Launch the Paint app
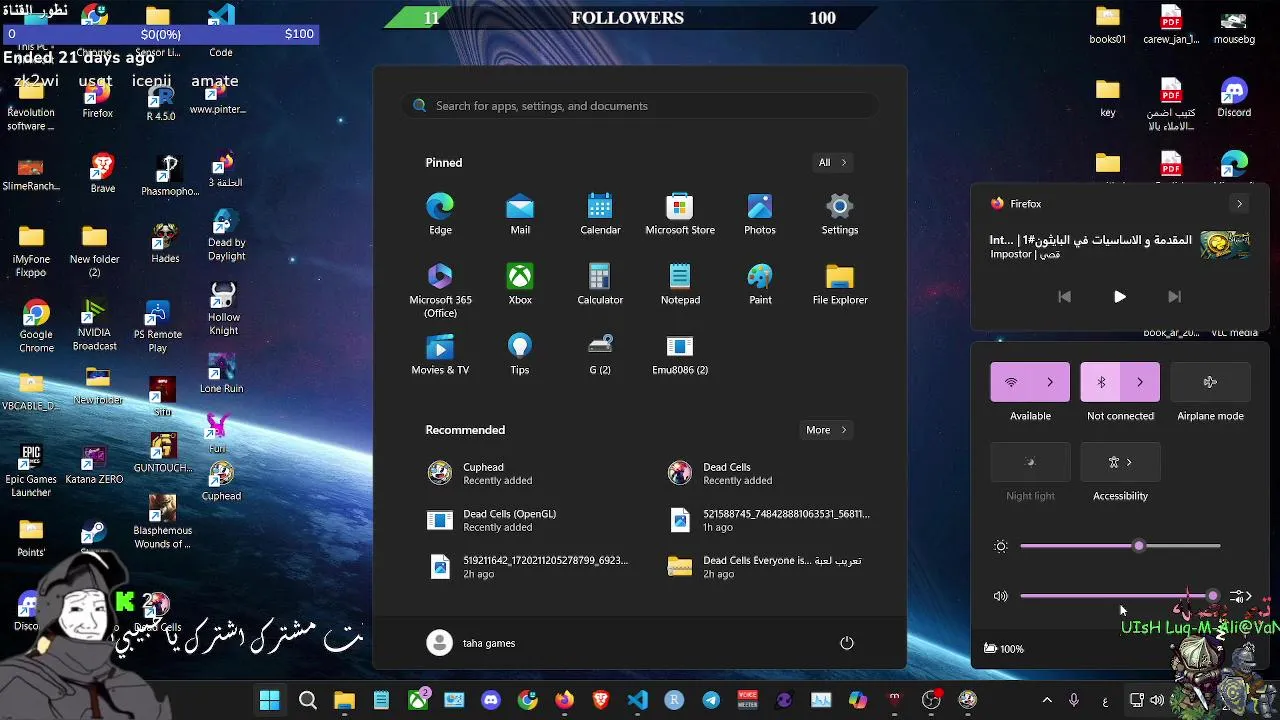Screen dimensions: 1280x720 [760, 284]
